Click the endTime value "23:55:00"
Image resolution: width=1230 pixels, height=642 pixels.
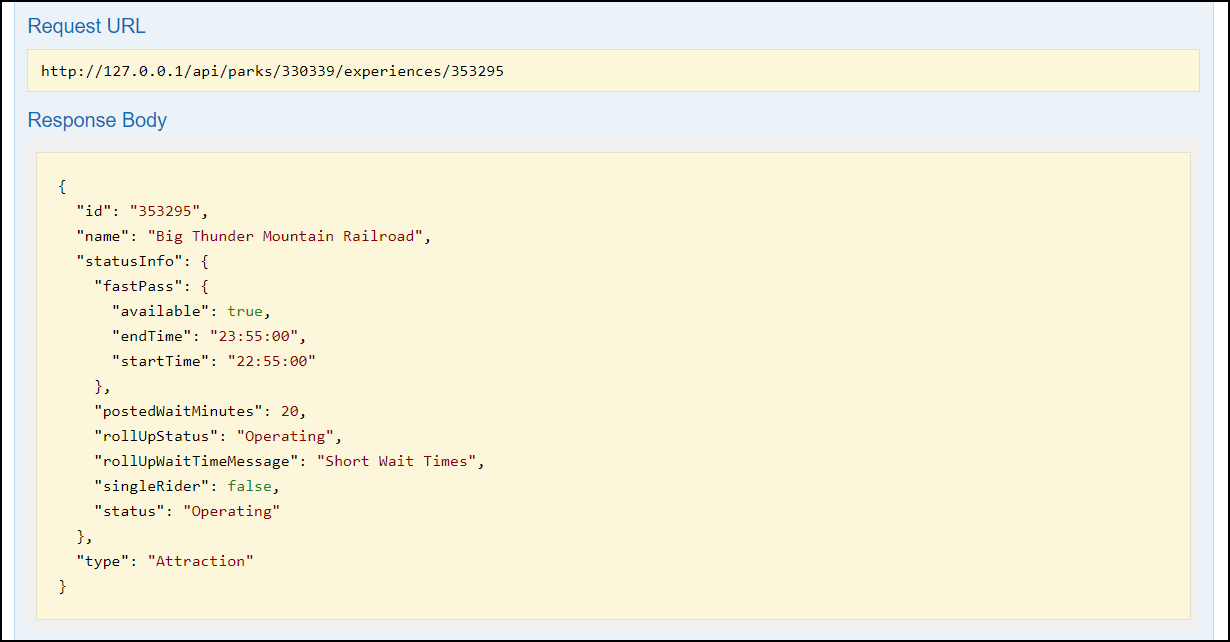click(x=254, y=336)
